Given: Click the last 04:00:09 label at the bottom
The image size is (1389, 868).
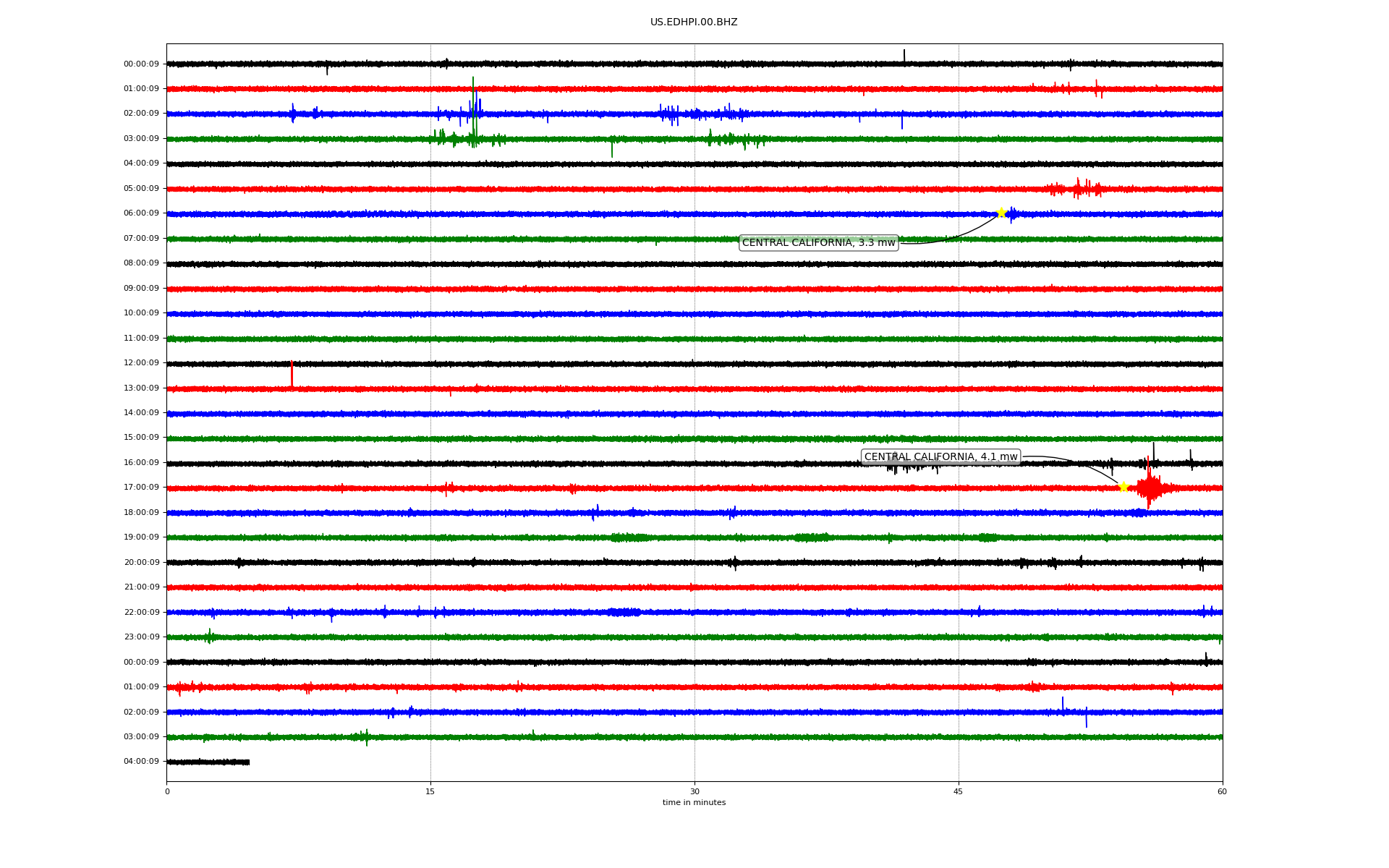Looking at the screenshot, I should (x=141, y=762).
